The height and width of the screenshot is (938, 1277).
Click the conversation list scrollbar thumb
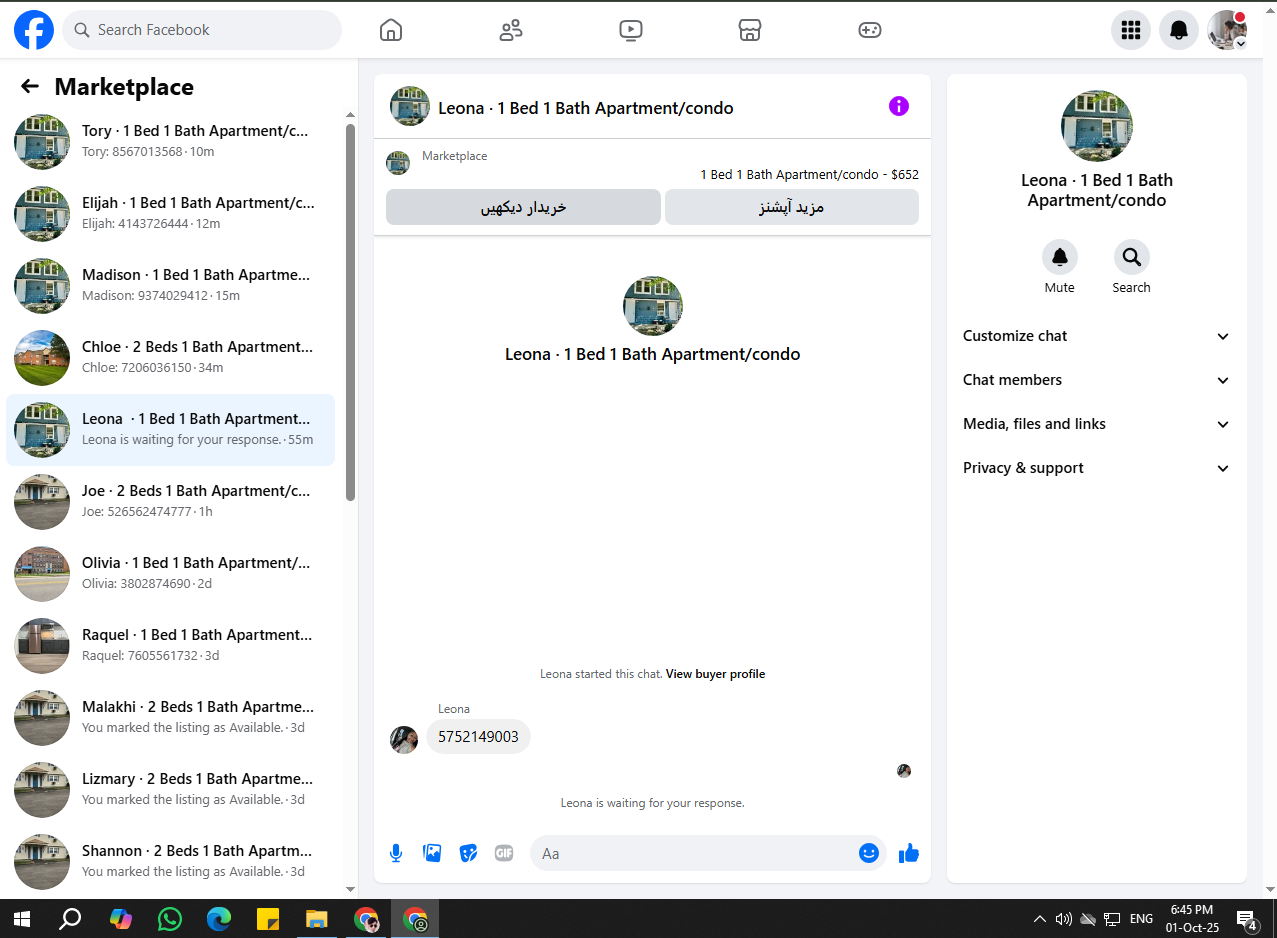(x=350, y=312)
